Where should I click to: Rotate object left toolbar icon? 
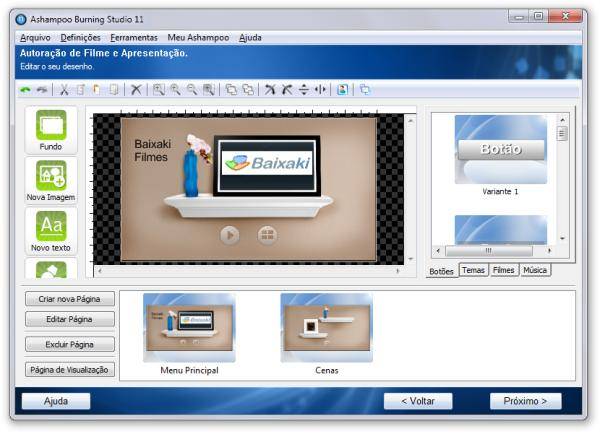point(270,90)
